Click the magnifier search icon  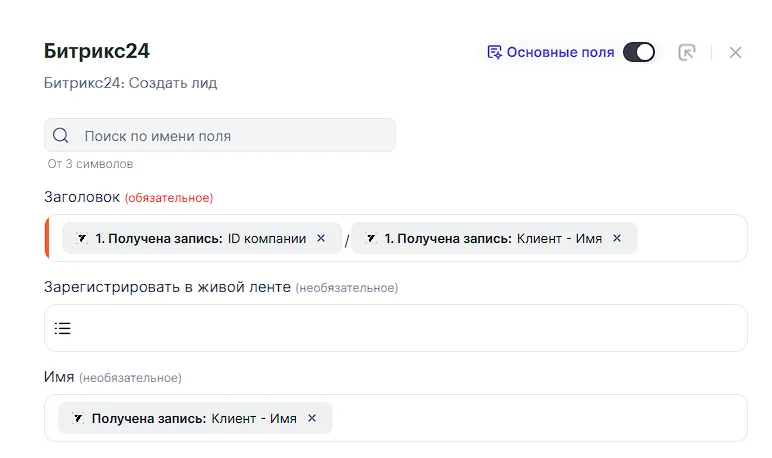[61, 136]
